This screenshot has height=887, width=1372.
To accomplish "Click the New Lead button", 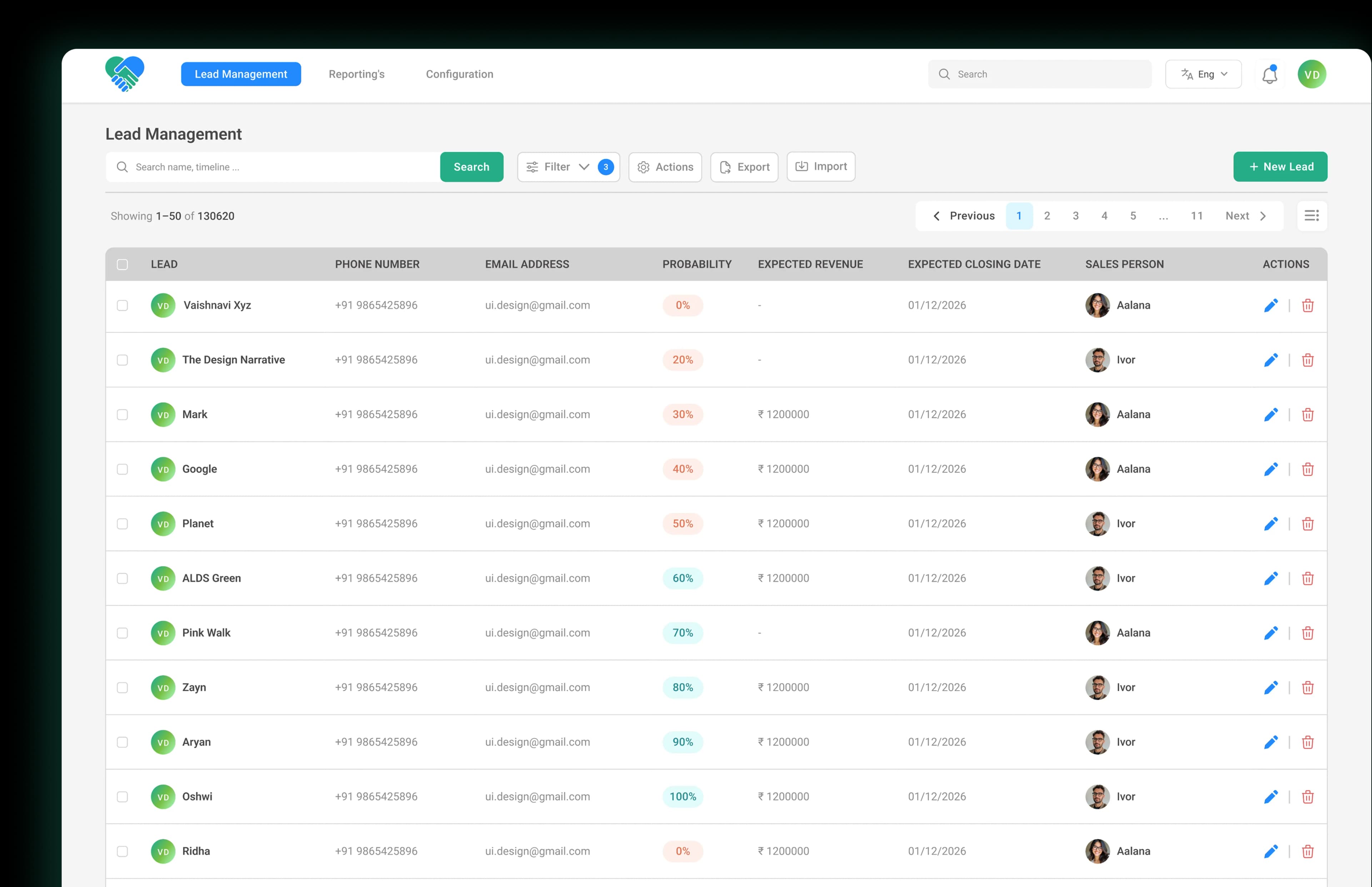I will [x=1280, y=167].
